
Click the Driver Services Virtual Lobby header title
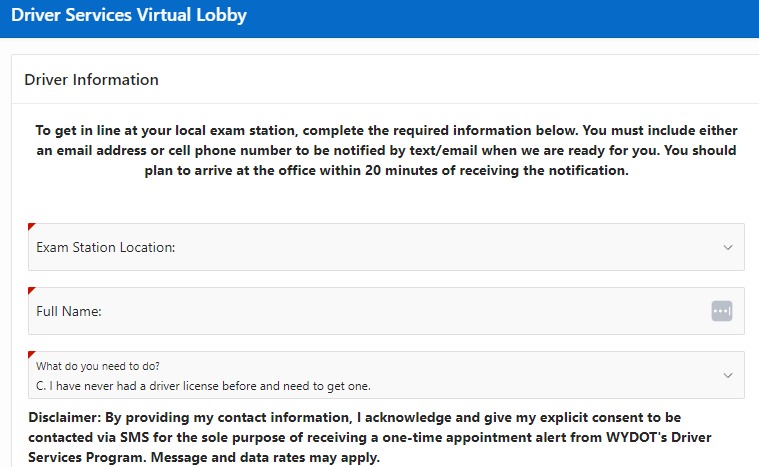pyautogui.click(x=129, y=15)
